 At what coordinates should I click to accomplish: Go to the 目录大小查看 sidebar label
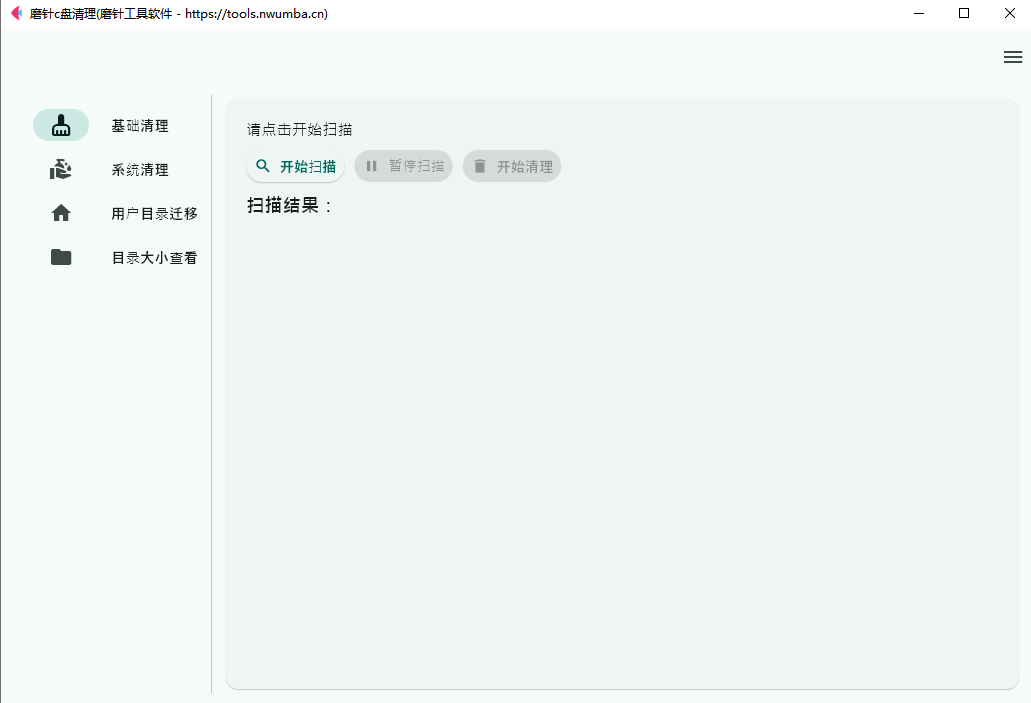[x=154, y=257]
